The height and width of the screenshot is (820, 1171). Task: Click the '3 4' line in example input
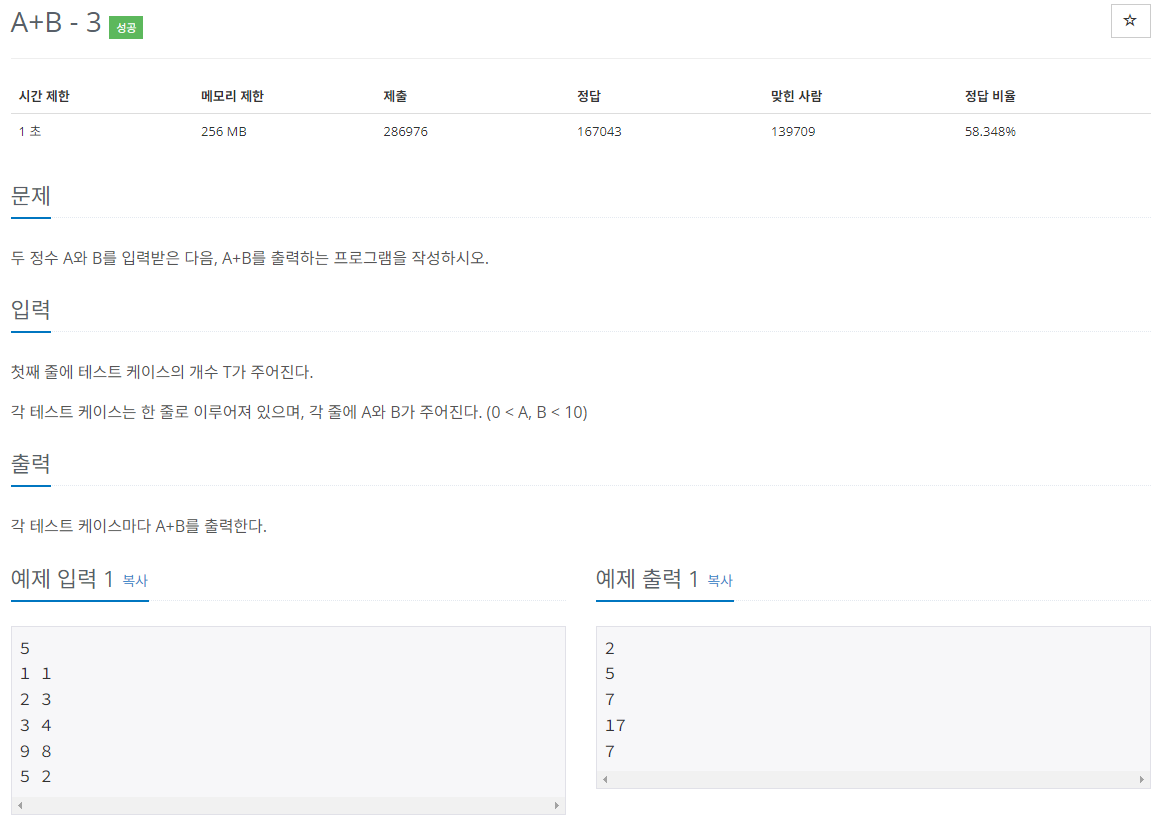click(x=36, y=725)
